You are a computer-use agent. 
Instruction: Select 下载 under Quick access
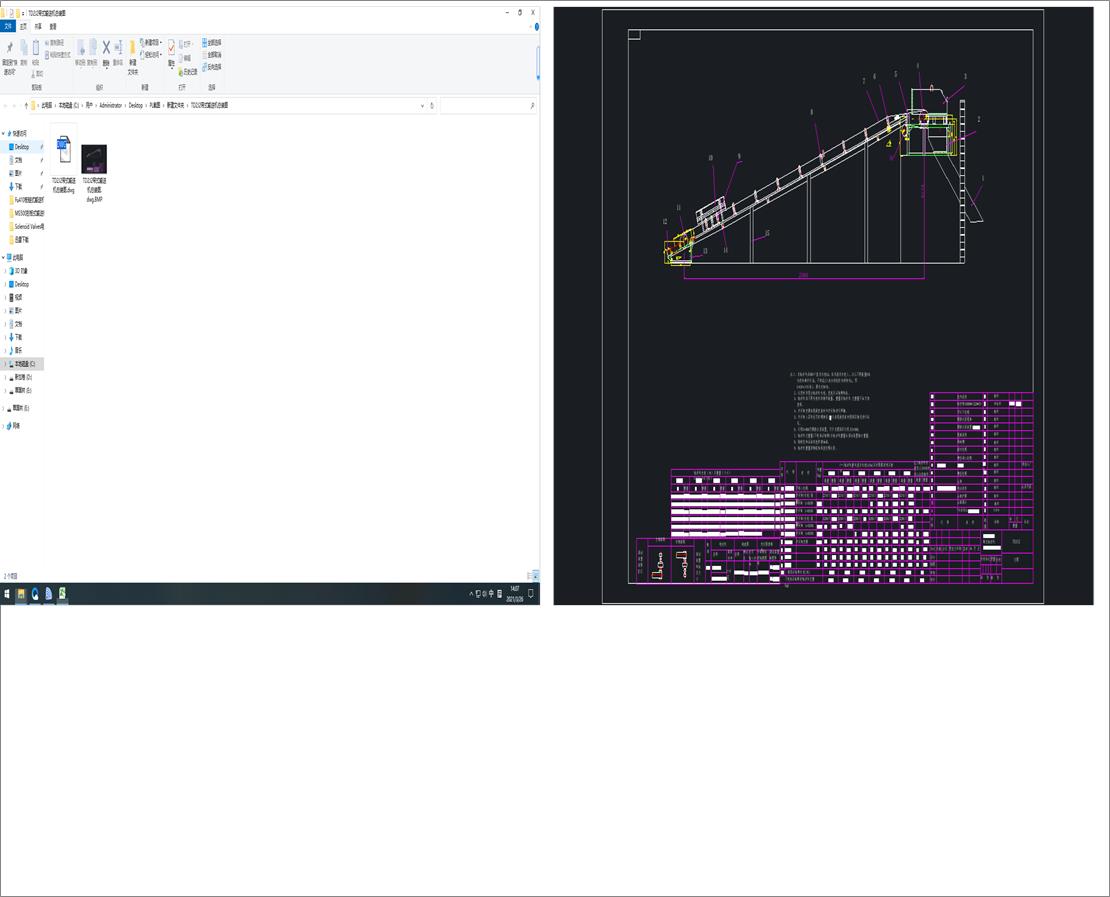[18, 186]
